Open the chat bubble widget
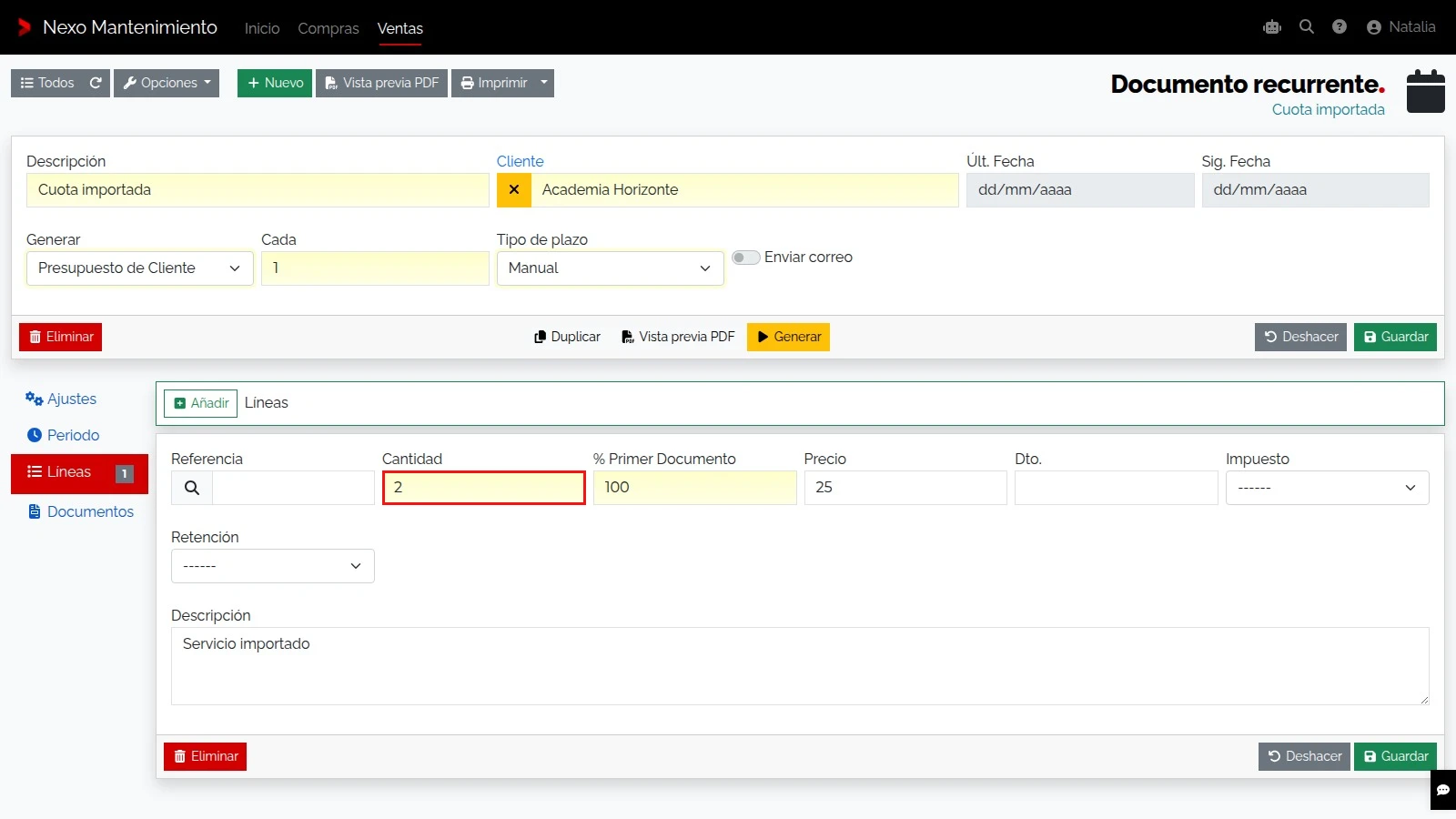 [1442, 790]
